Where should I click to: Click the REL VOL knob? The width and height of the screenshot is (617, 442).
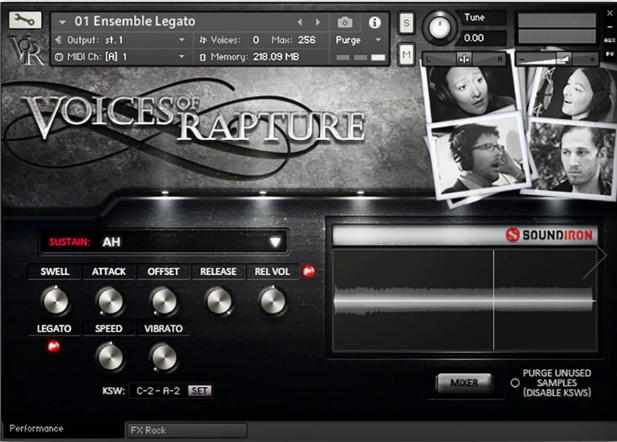(273, 301)
